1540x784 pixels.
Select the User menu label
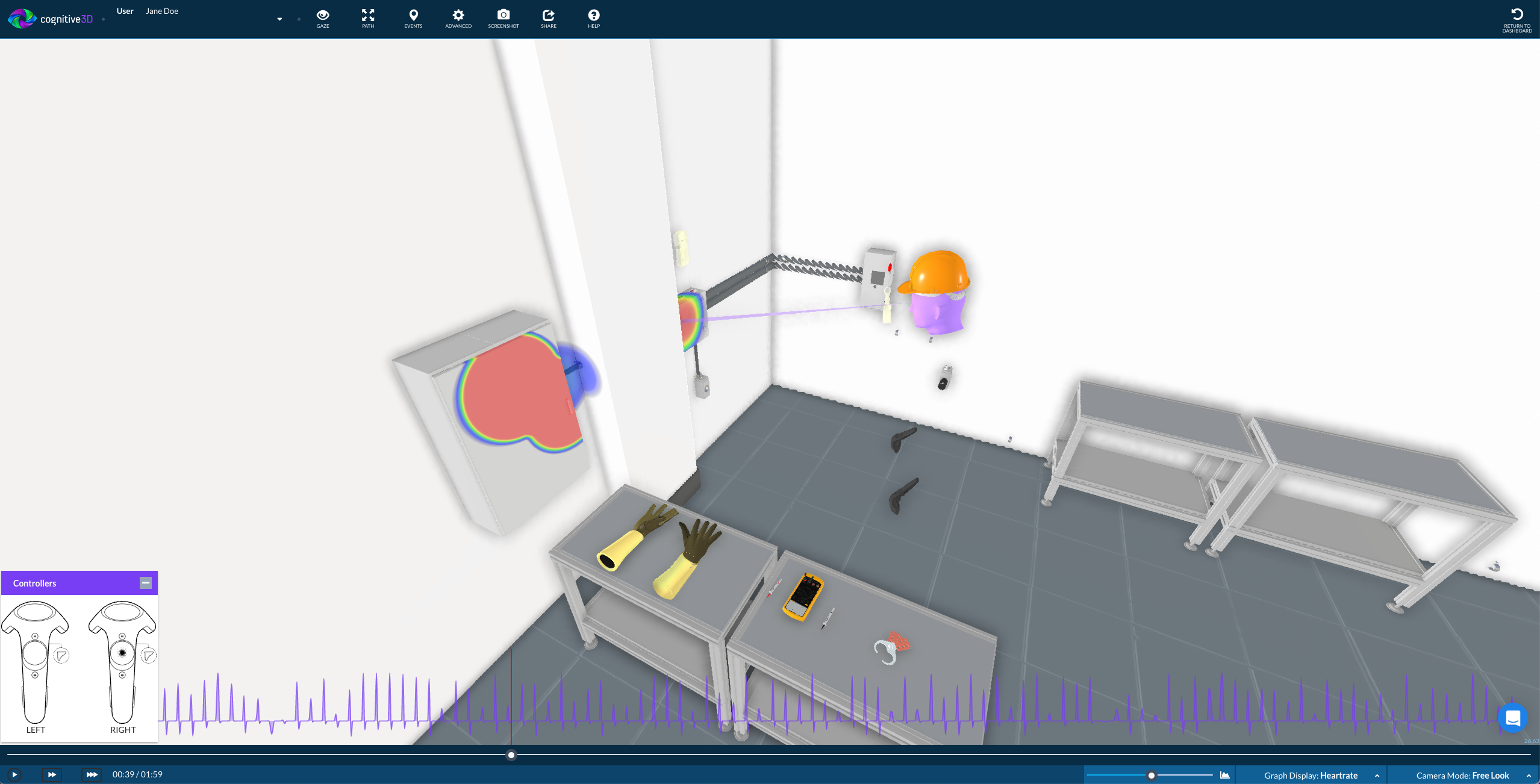[x=125, y=10]
